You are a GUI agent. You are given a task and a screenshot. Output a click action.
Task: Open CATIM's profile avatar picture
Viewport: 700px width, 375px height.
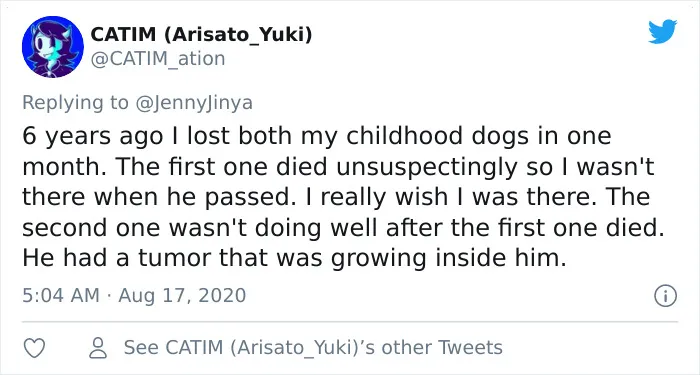(53, 47)
